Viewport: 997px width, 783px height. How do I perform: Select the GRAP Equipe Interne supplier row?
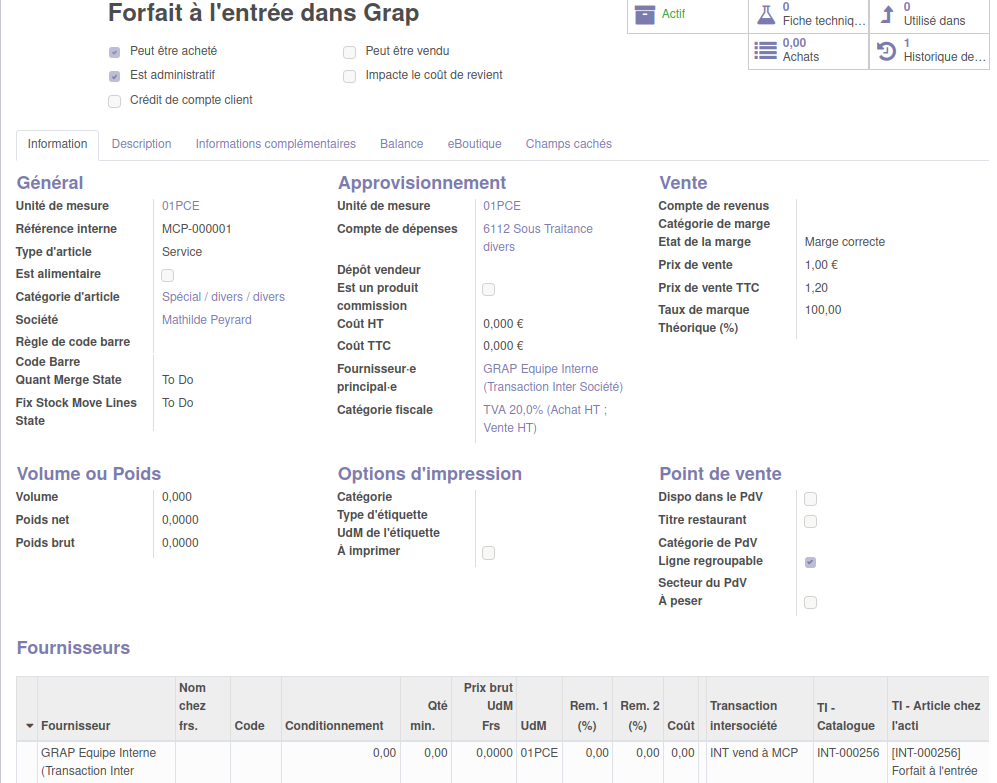point(98,761)
